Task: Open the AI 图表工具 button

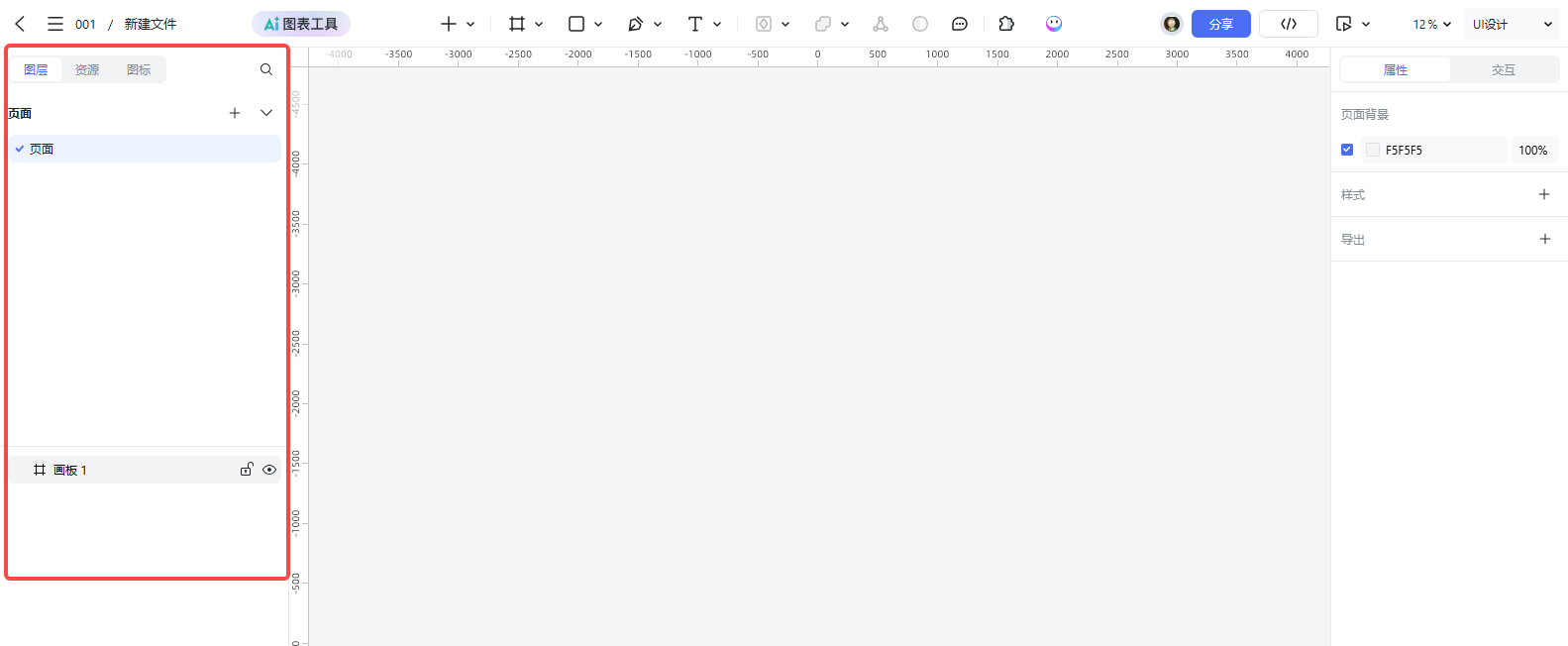Action: 301,24
